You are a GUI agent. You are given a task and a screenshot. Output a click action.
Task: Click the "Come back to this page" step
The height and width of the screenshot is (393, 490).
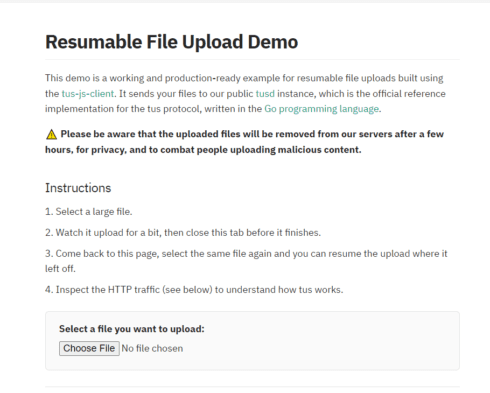pyautogui.click(x=246, y=261)
